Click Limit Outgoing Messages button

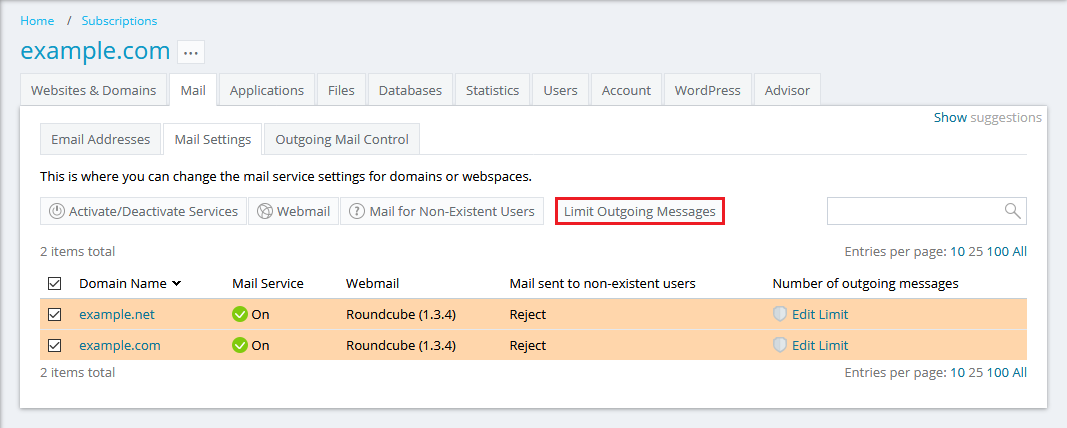(639, 211)
